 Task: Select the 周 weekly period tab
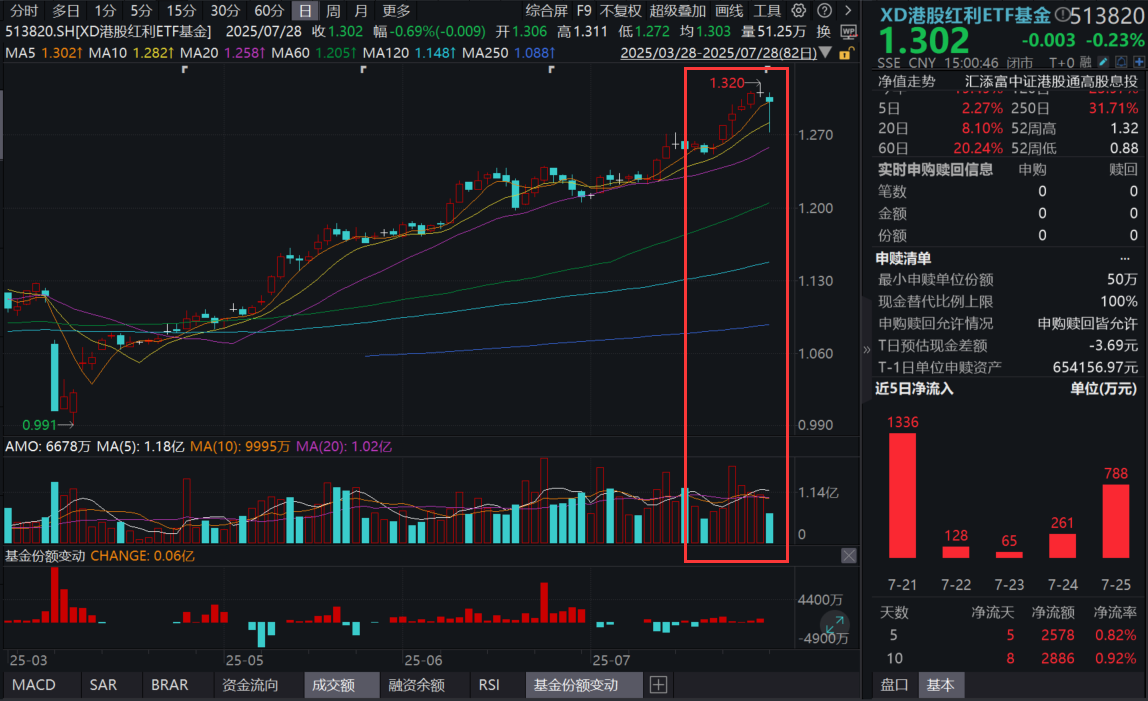(333, 11)
